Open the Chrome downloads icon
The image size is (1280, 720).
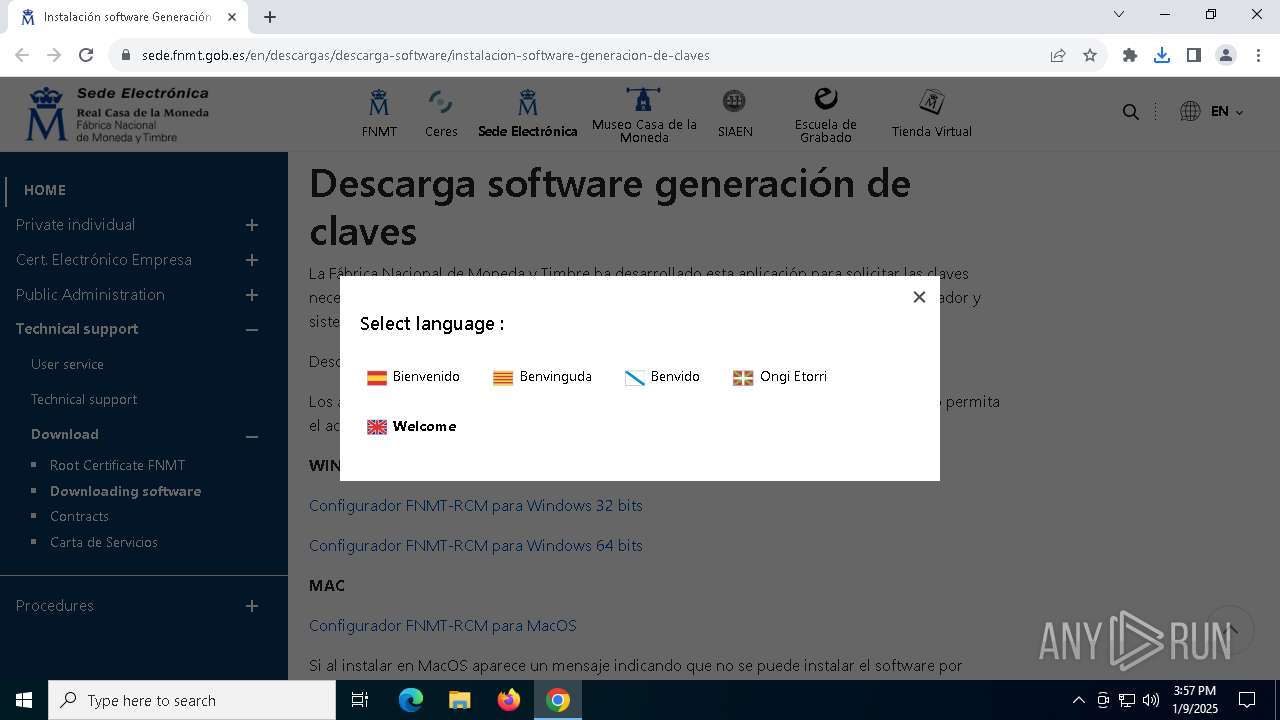[1162, 55]
